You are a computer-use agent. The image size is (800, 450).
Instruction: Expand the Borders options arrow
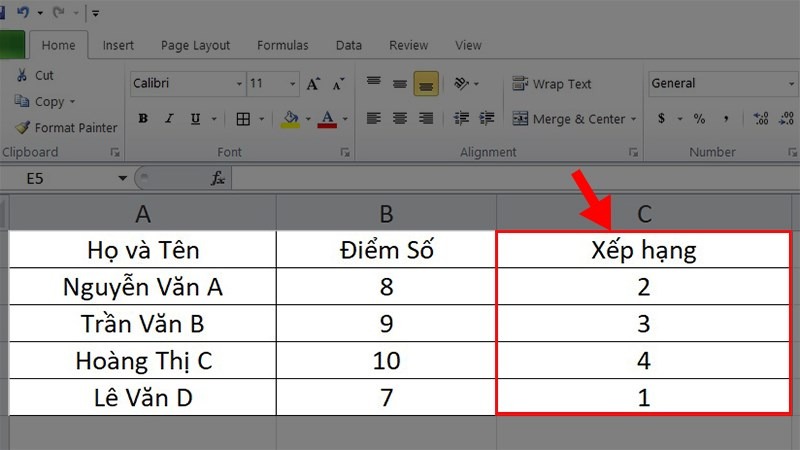tap(262, 119)
